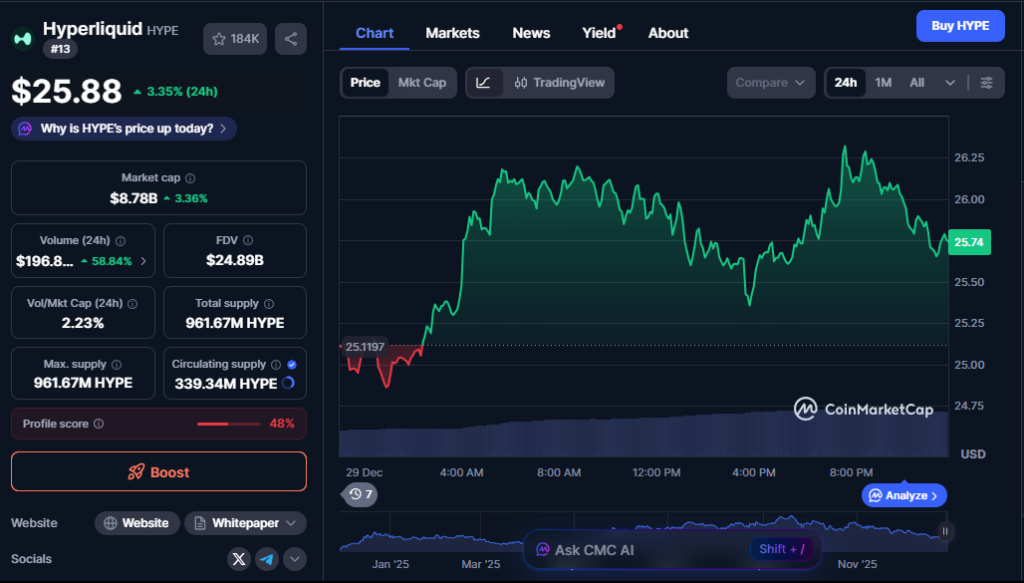Screen dimensions: 1024x583
Task: Open Hyperliquid's X social icon
Action: 238,559
